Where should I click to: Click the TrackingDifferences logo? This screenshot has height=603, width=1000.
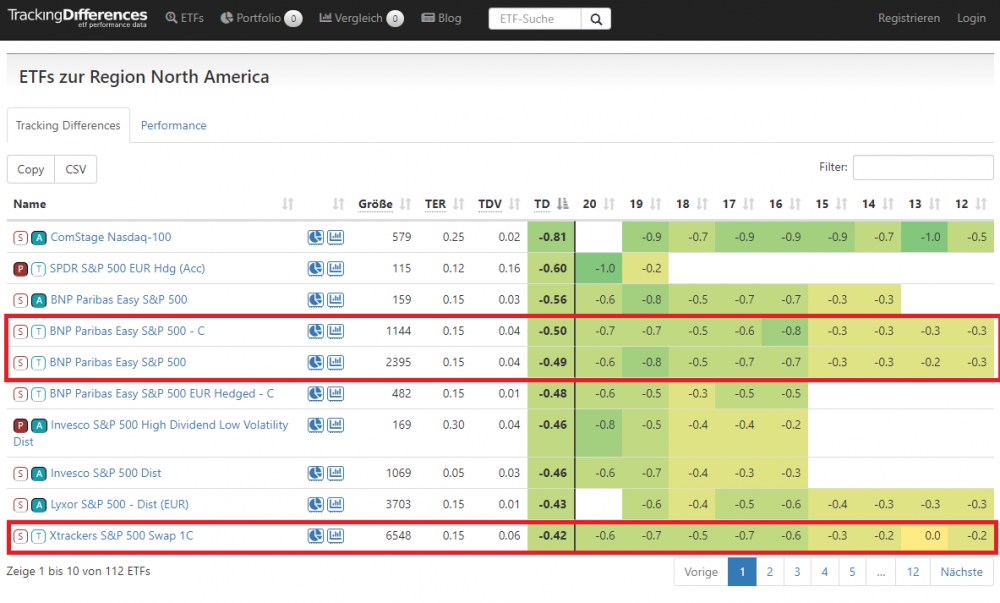click(x=77, y=18)
